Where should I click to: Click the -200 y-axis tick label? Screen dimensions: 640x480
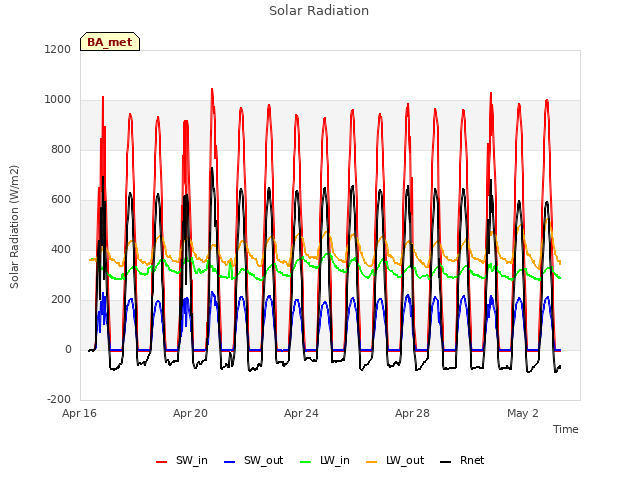click(x=59, y=399)
